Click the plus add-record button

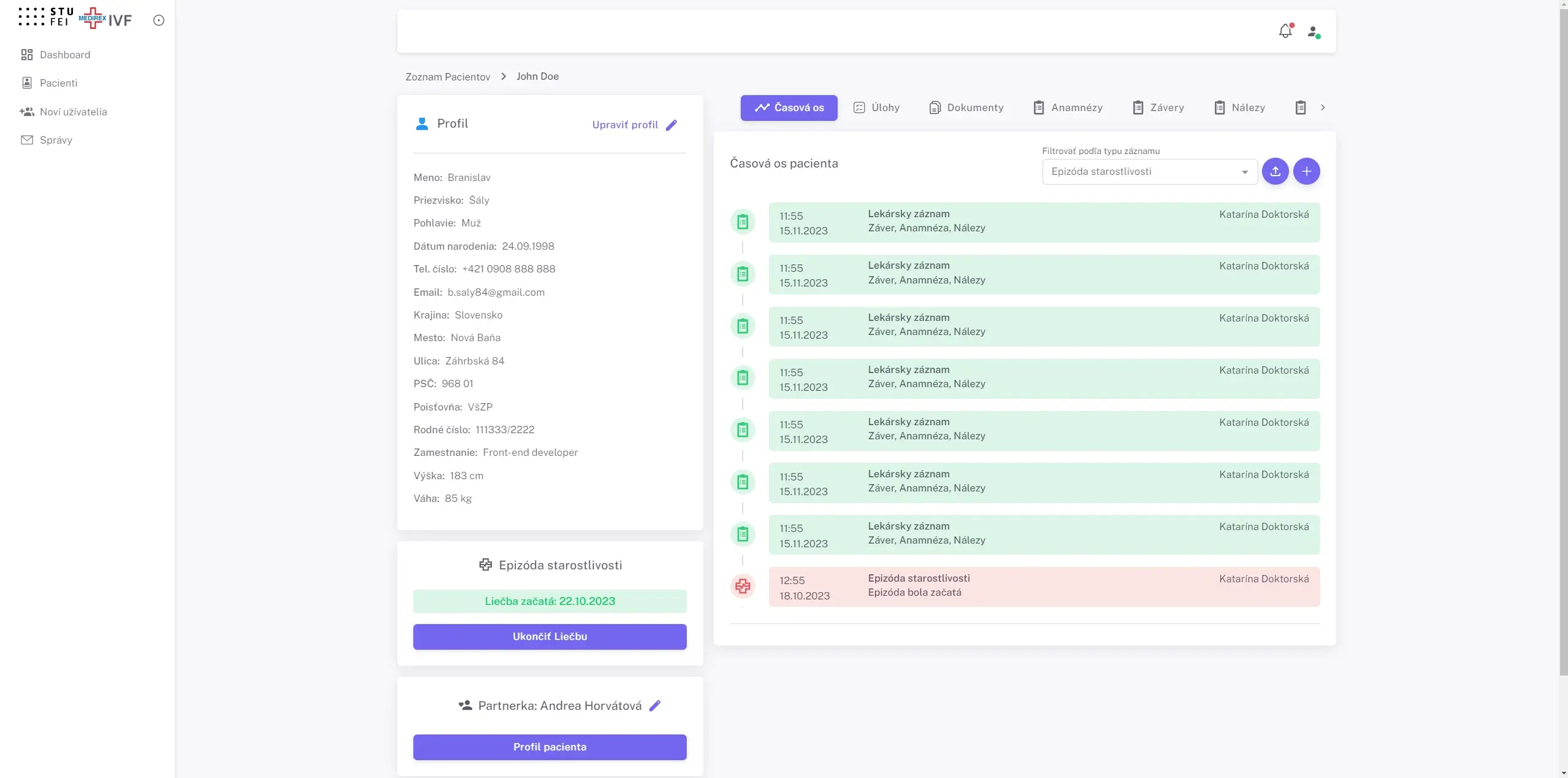coord(1306,171)
